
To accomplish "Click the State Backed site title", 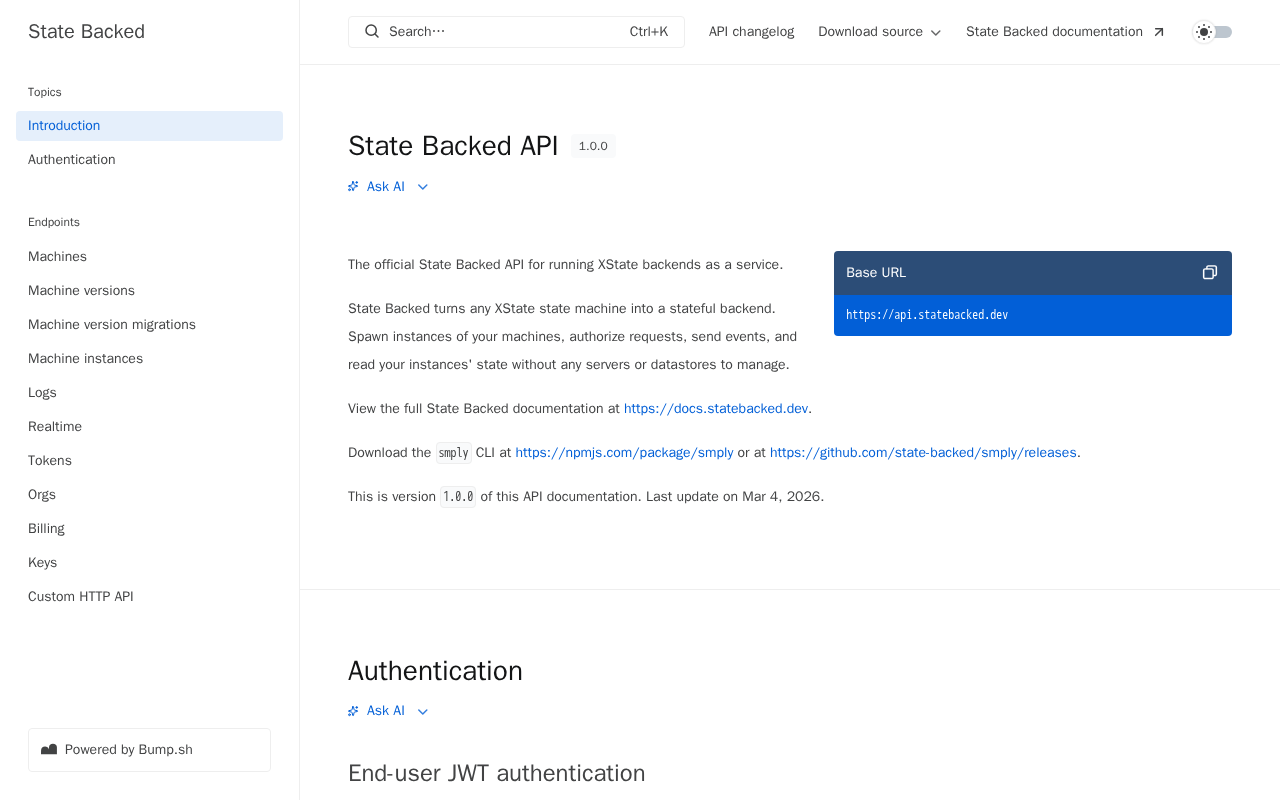I will pos(86,32).
